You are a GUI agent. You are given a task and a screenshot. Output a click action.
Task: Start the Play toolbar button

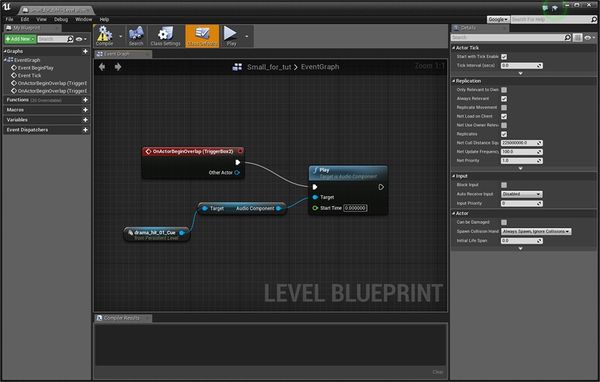pos(231,36)
